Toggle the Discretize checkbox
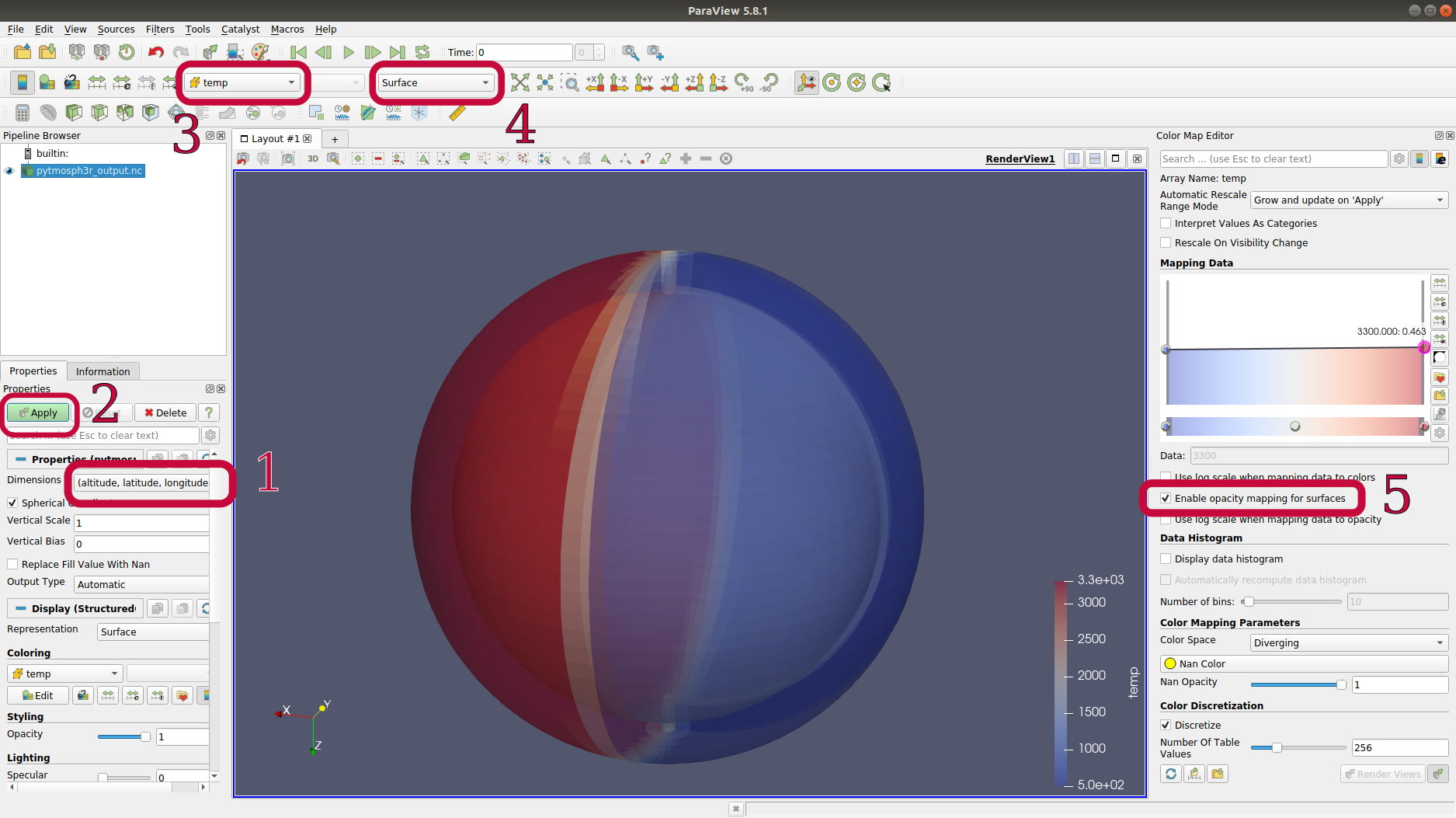This screenshot has width=1456, height=818. click(1166, 725)
